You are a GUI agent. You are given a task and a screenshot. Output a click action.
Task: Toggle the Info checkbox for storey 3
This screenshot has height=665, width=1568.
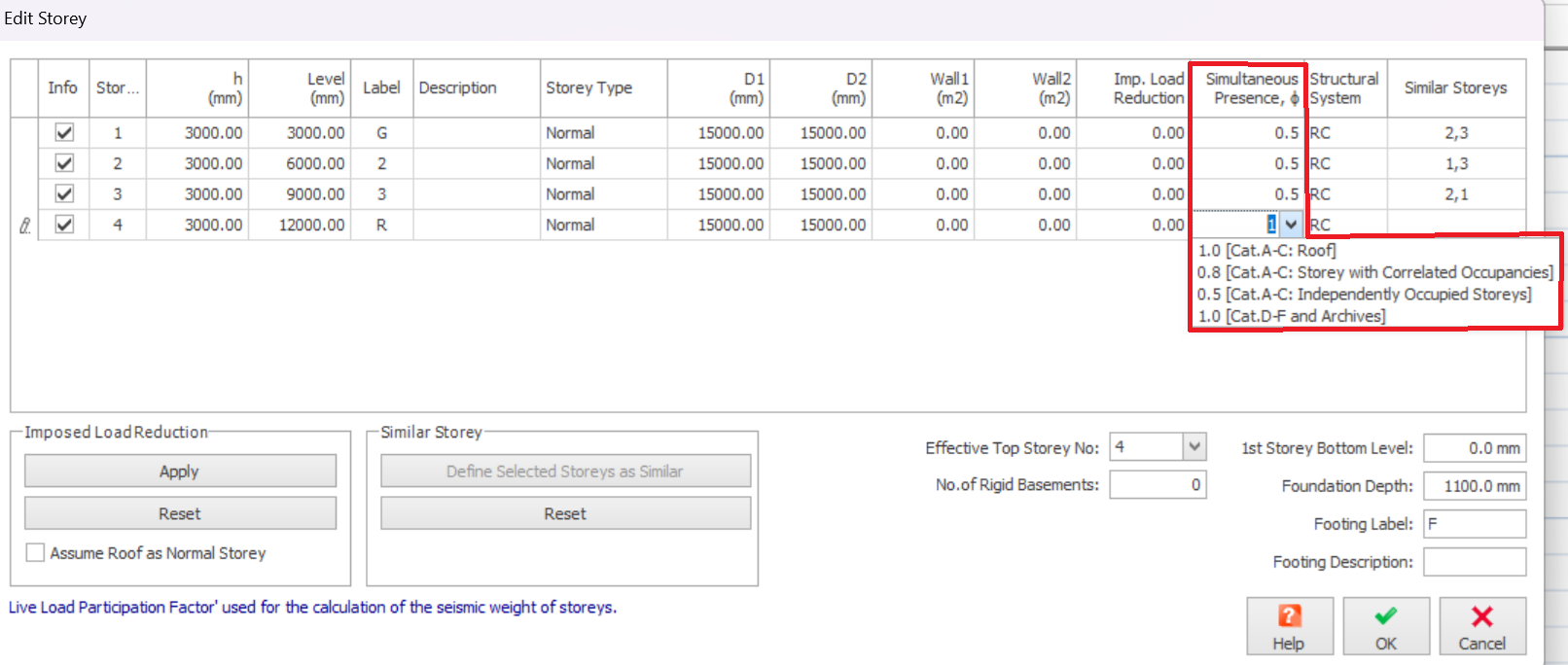tap(64, 194)
